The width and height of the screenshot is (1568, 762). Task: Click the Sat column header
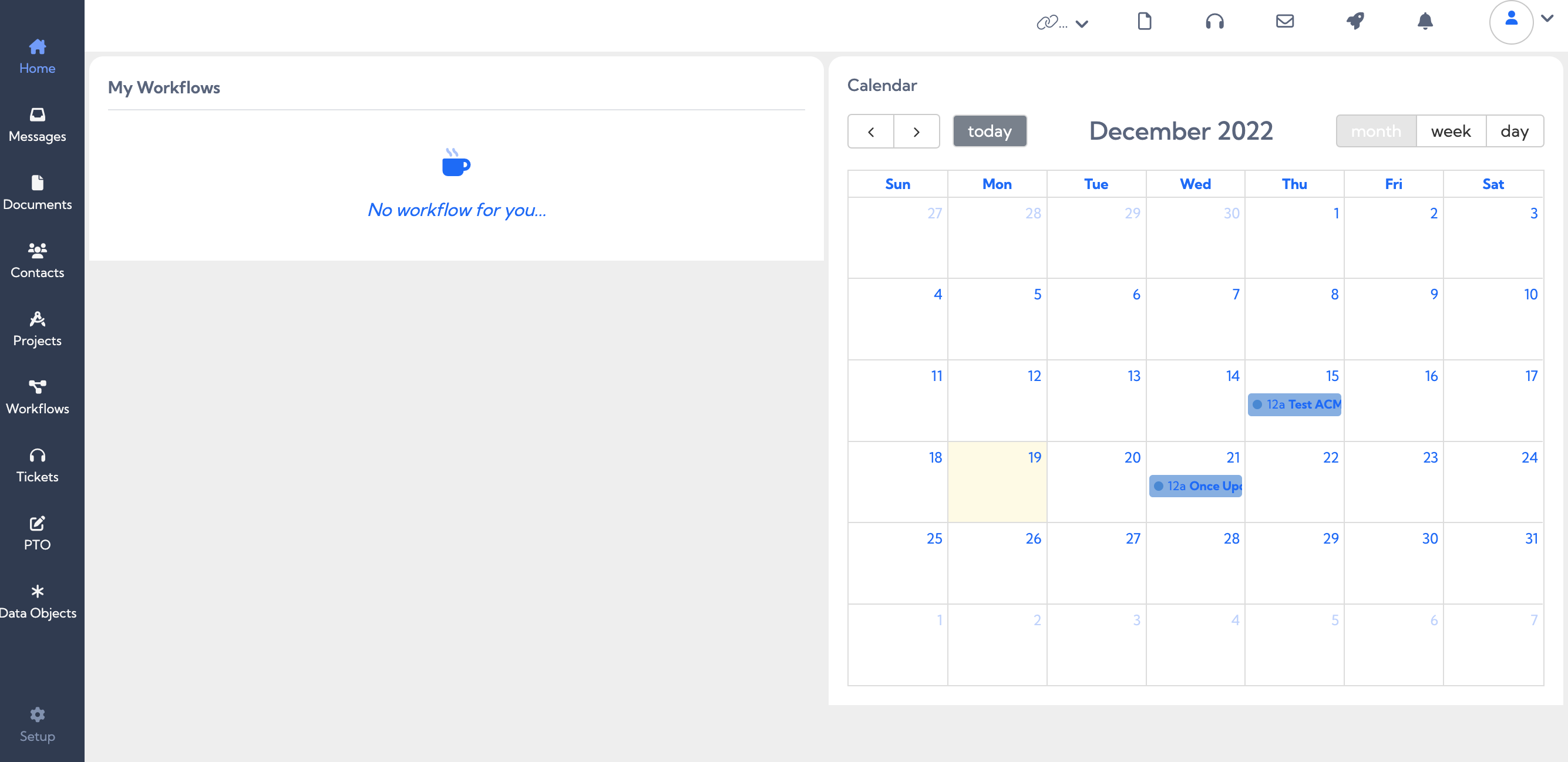pos(1492,184)
